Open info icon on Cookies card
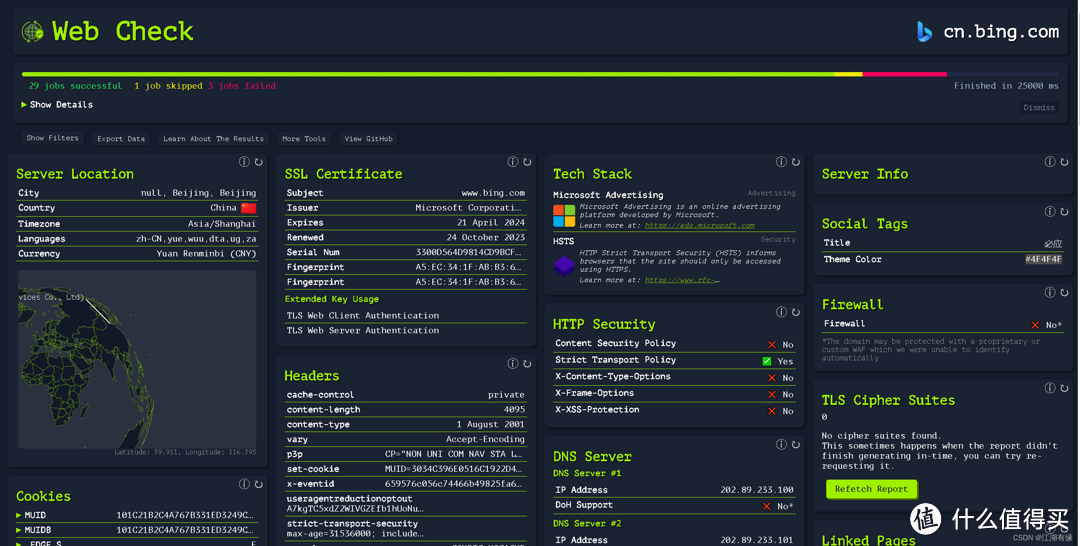 (244, 484)
